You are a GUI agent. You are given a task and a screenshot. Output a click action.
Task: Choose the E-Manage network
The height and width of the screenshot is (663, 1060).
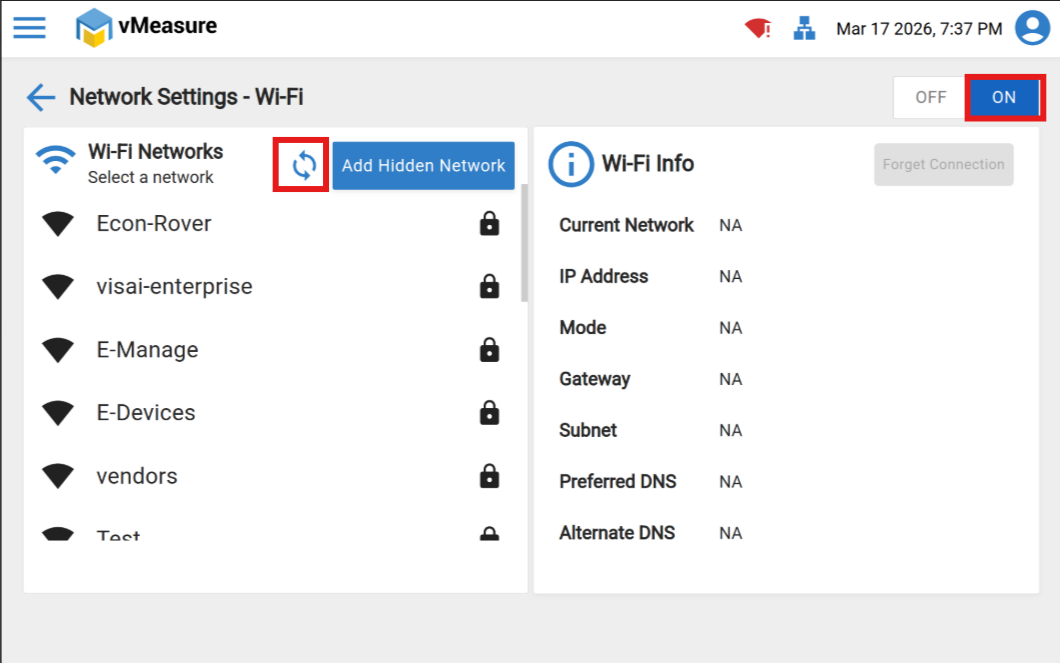147,350
